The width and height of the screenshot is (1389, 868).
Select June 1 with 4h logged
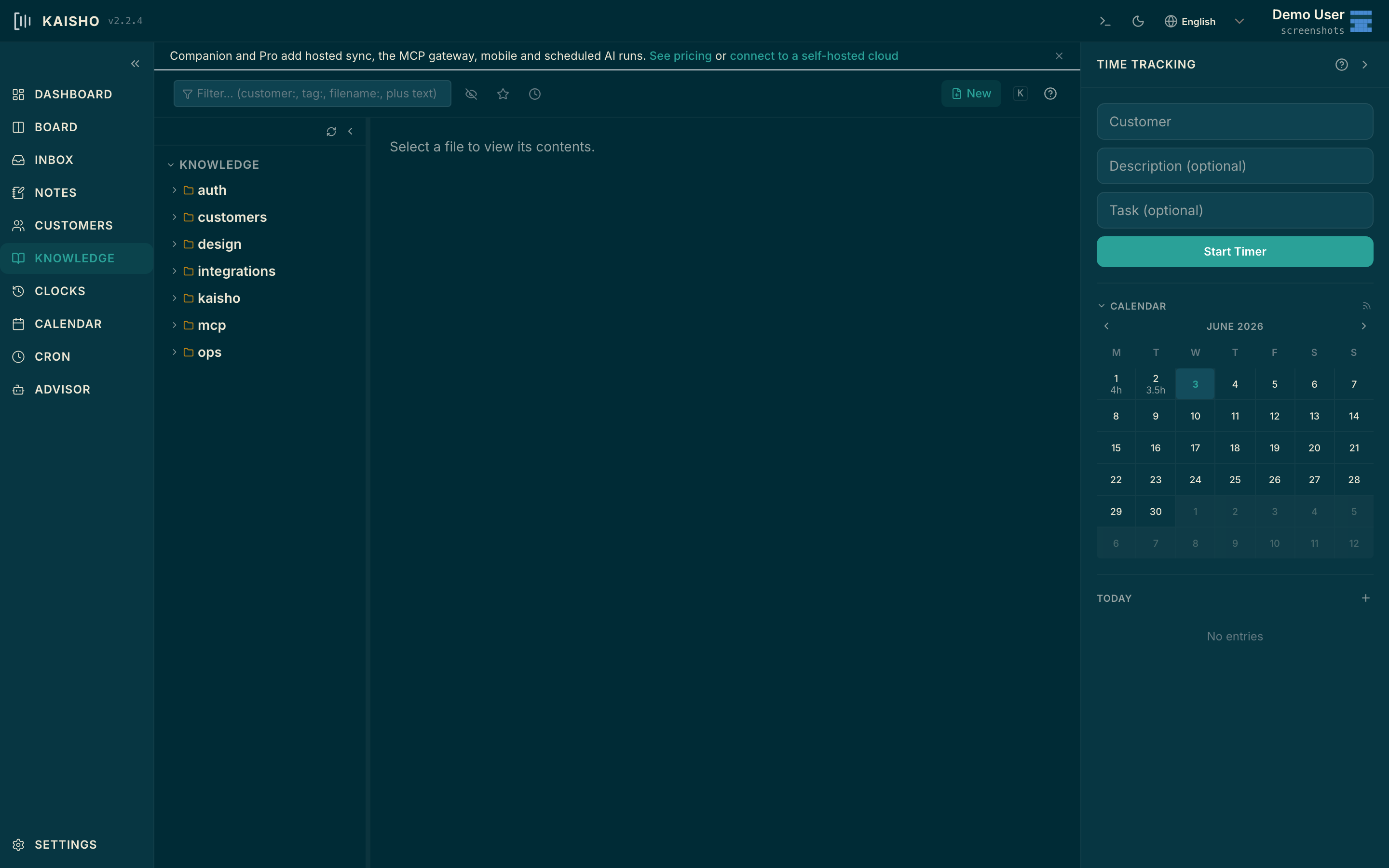pos(1116,384)
